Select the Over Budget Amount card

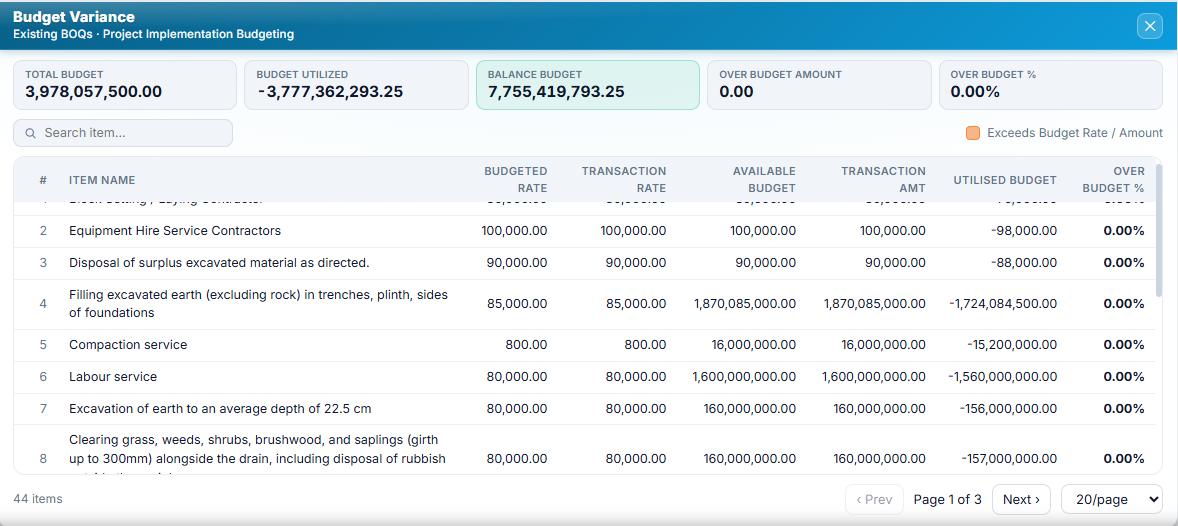coord(819,85)
